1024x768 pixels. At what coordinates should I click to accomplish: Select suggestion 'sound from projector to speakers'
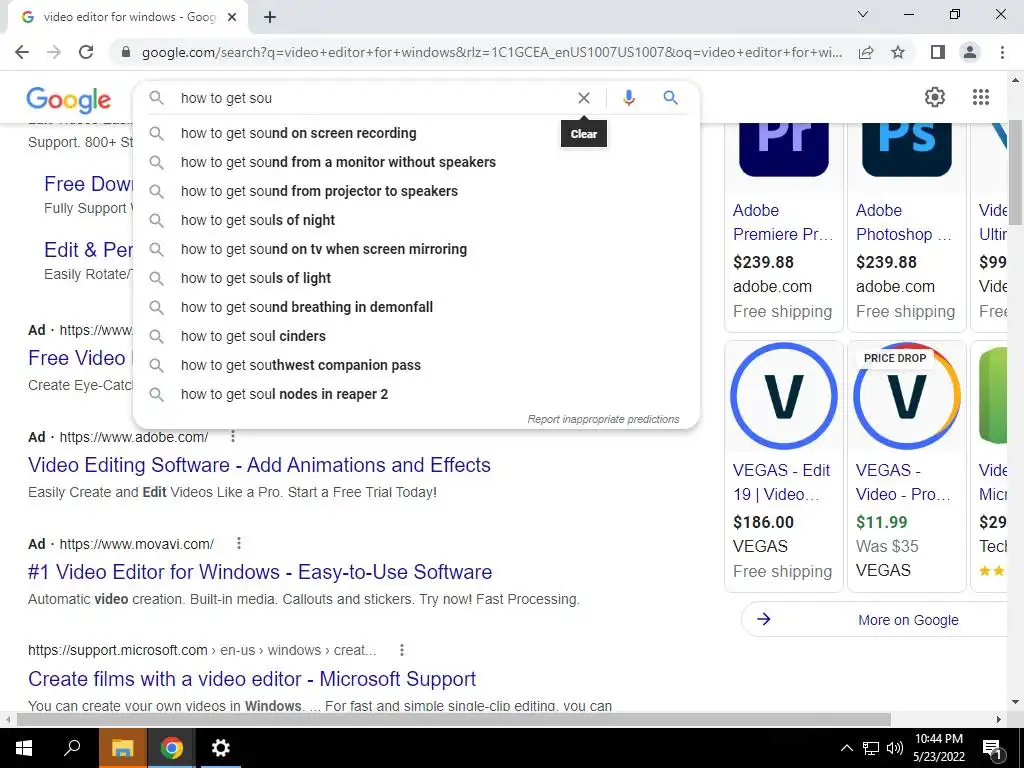416,191
